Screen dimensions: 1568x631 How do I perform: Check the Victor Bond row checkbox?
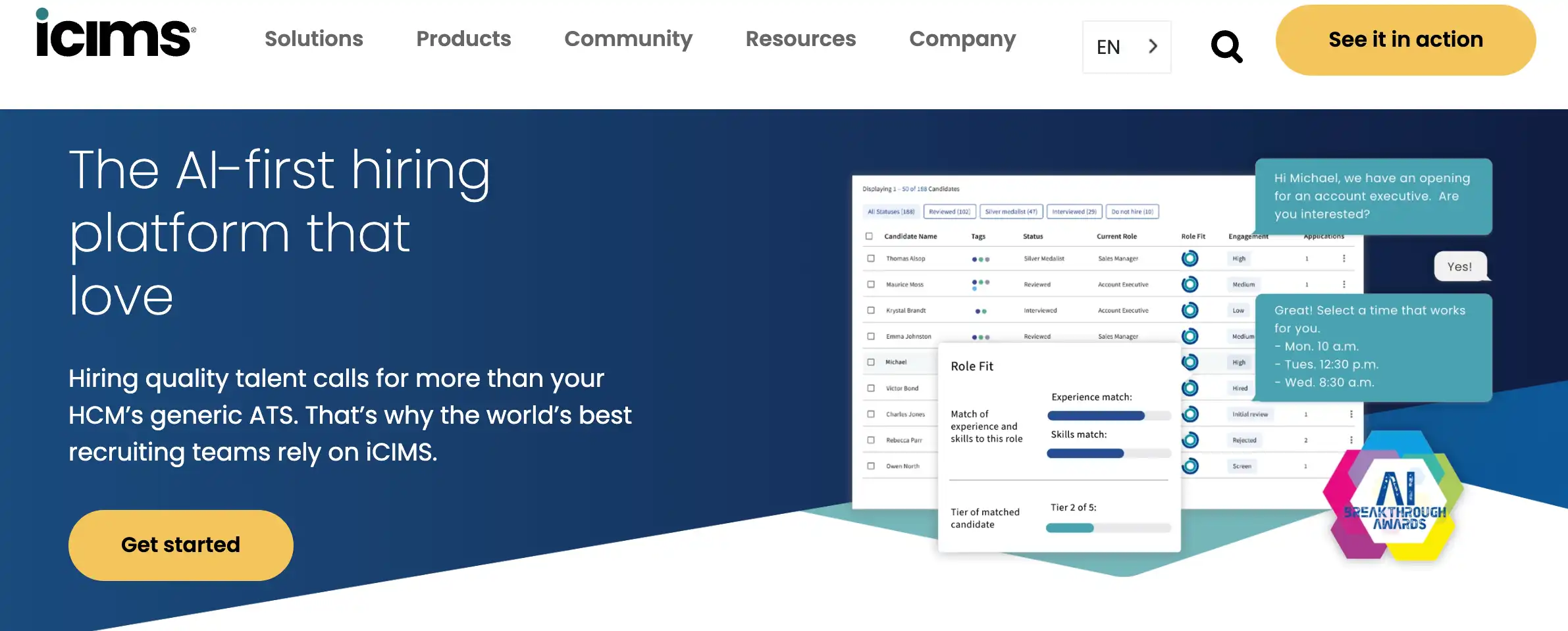tap(871, 388)
